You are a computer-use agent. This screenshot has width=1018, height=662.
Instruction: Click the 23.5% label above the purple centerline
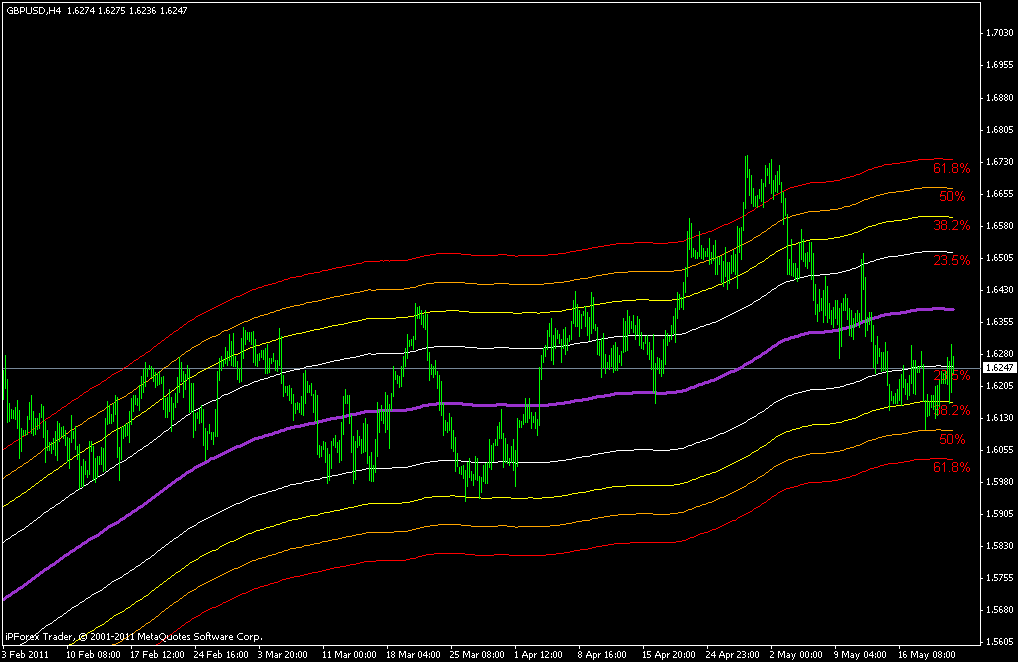pyautogui.click(x=952, y=260)
